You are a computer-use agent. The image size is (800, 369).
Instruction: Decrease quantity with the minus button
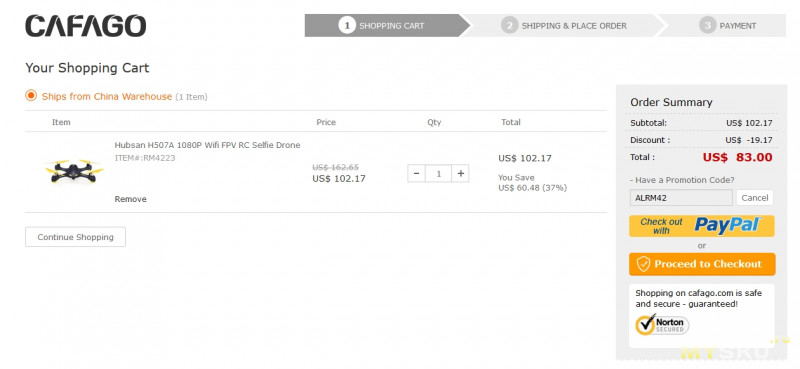coord(416,174)
